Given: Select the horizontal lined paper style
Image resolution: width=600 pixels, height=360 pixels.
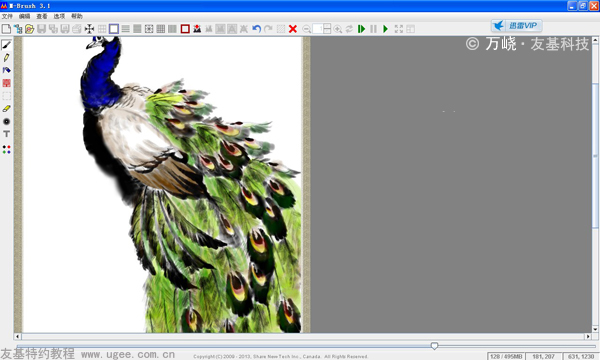Looking at the screenshot, I should point(126,29).
